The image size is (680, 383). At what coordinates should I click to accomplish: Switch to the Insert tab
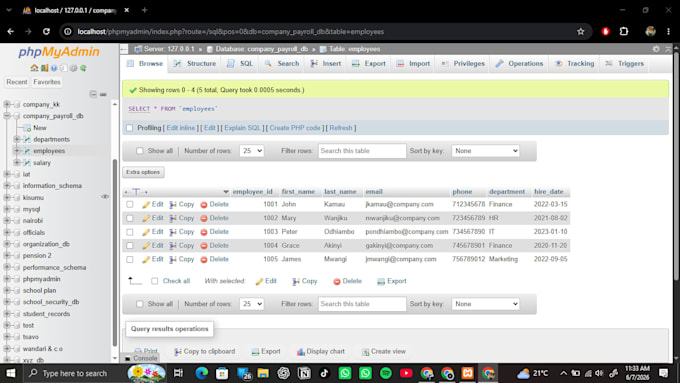pyautogui.click(x=326, y=64)
